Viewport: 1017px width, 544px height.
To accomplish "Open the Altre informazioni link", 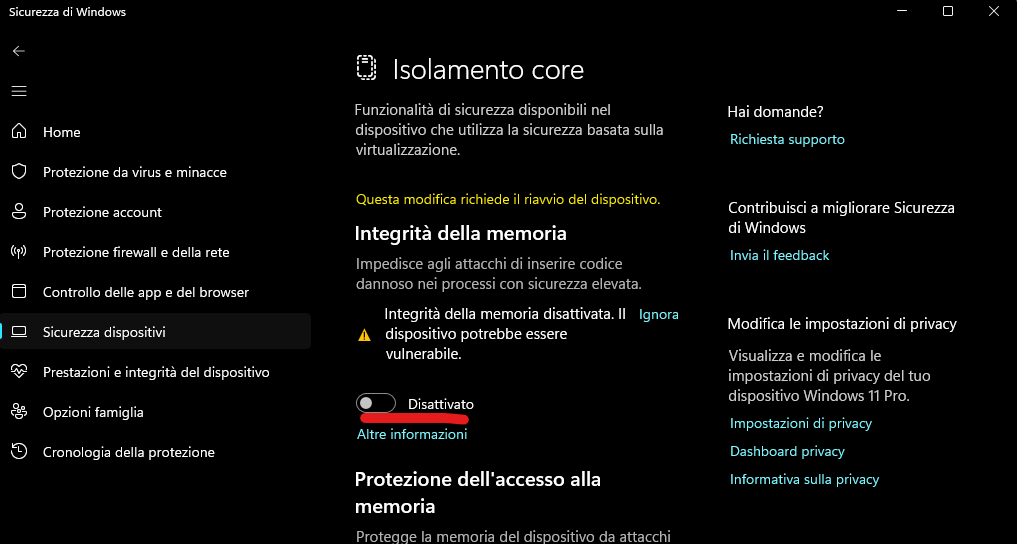I will pyautogui.click(x=412, y=435).
